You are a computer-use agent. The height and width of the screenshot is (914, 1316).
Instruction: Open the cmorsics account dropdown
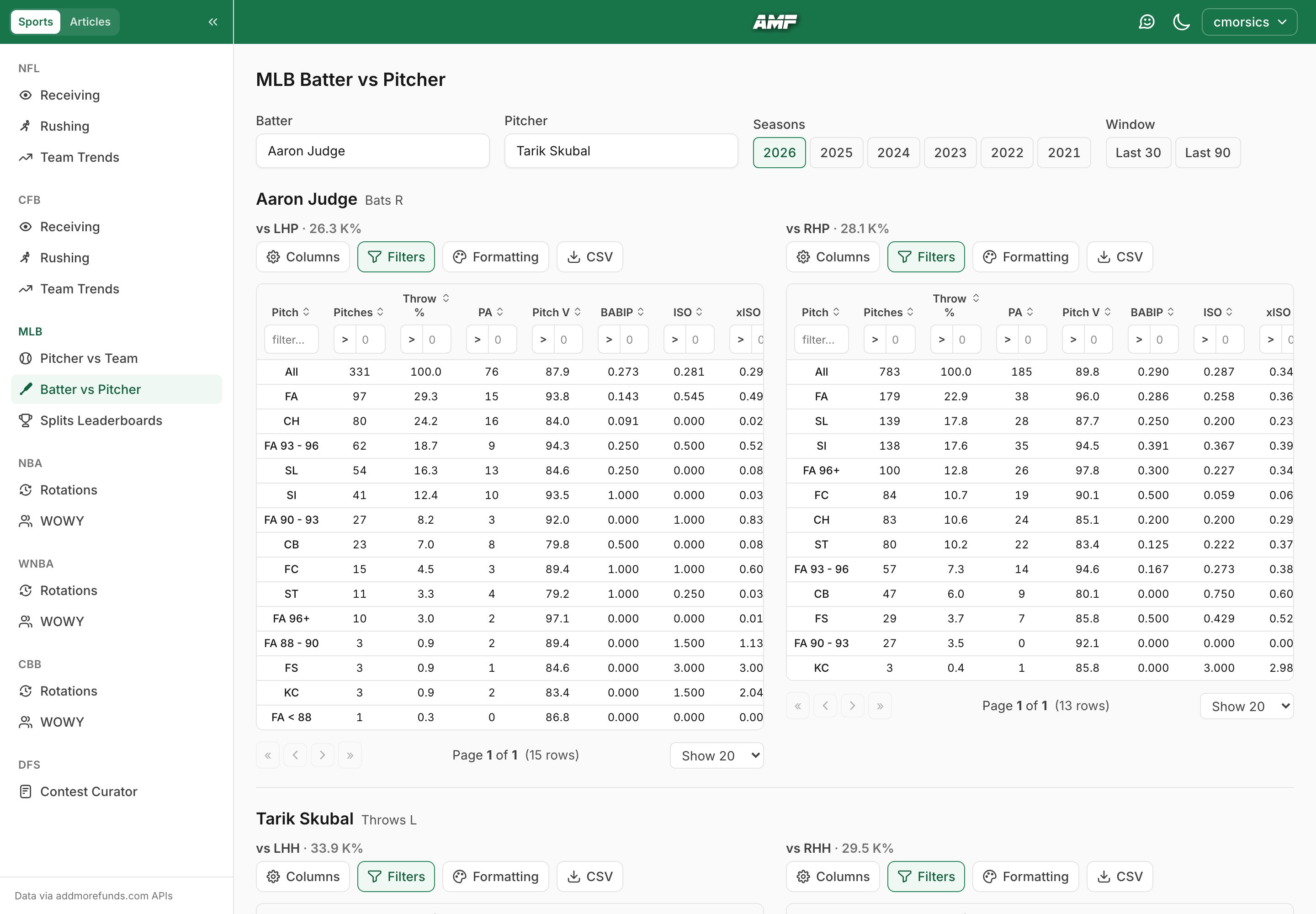coord(1249,22)
